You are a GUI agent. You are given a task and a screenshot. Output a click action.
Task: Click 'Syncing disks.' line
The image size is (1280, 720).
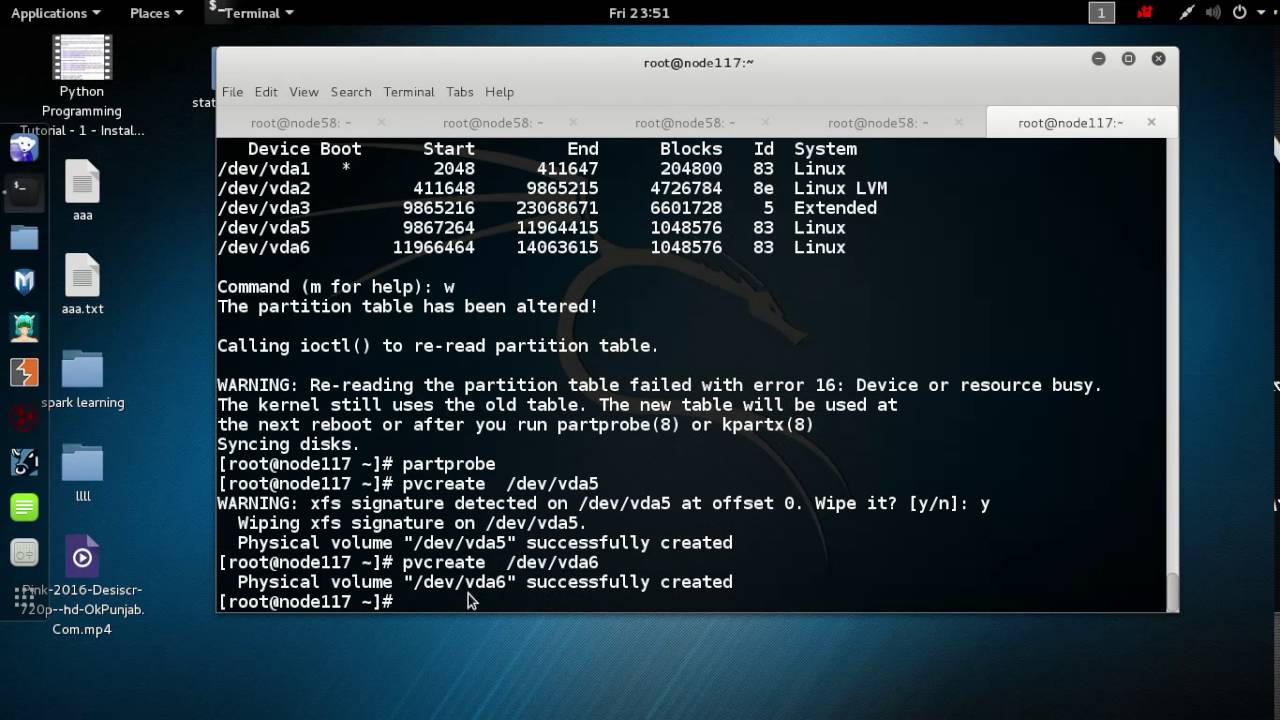pyautogui.click(x=288, y=444)
